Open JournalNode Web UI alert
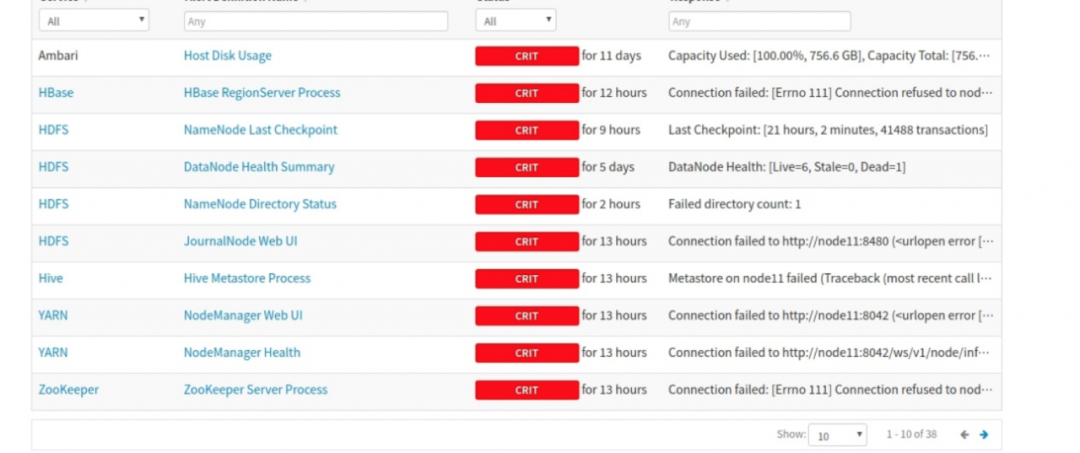Viewport: 1080px width, 453px height. (x=240, y=242)
